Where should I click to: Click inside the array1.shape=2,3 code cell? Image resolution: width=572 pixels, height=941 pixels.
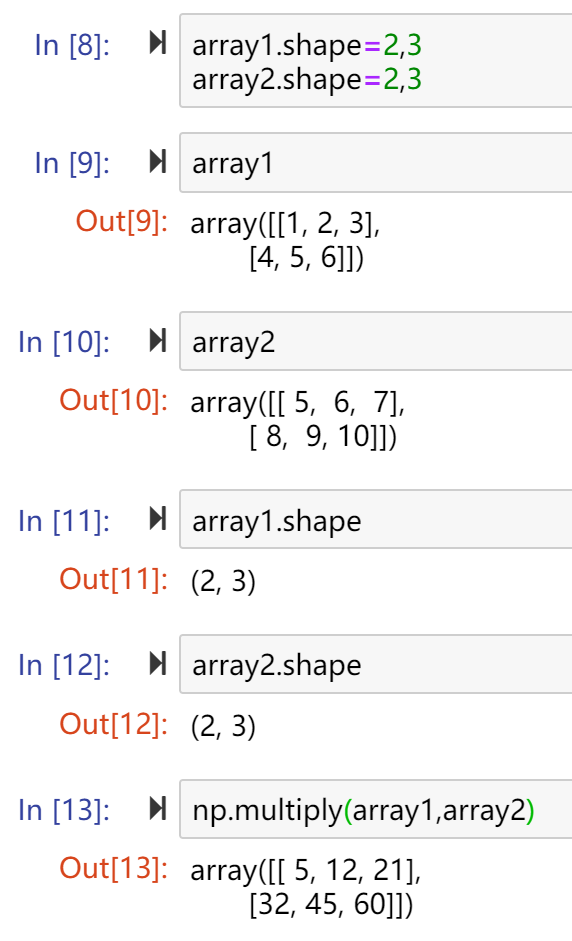tap(376, 61)
